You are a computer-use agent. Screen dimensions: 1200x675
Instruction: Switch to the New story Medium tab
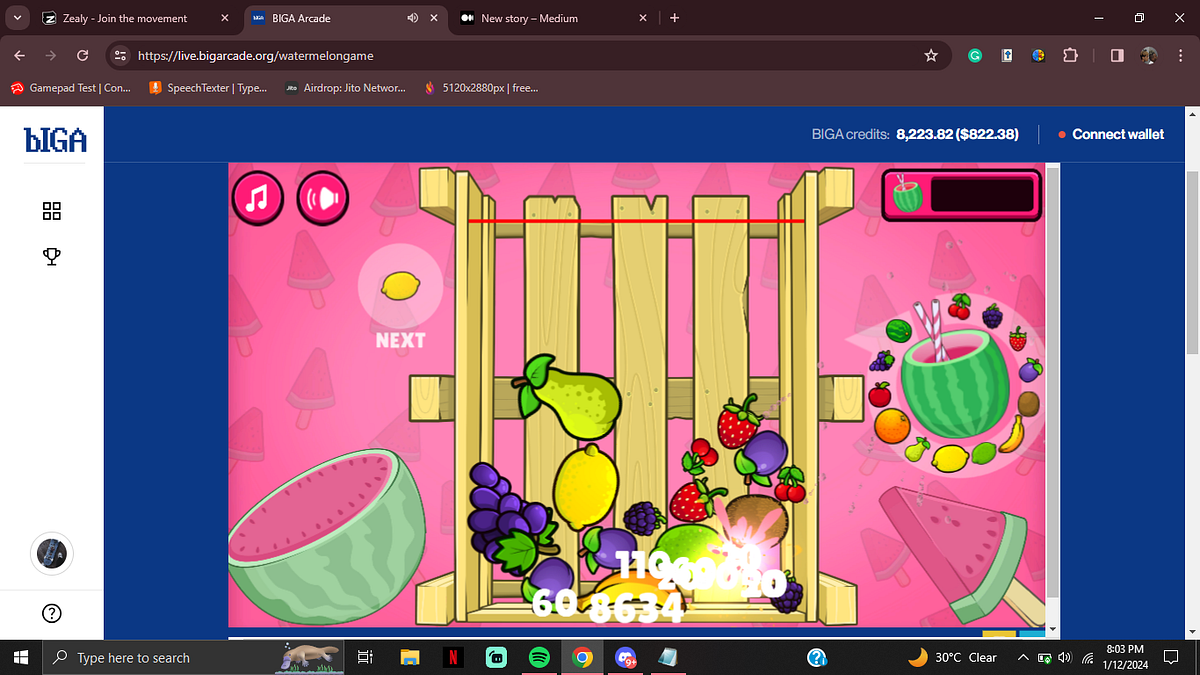540,18
